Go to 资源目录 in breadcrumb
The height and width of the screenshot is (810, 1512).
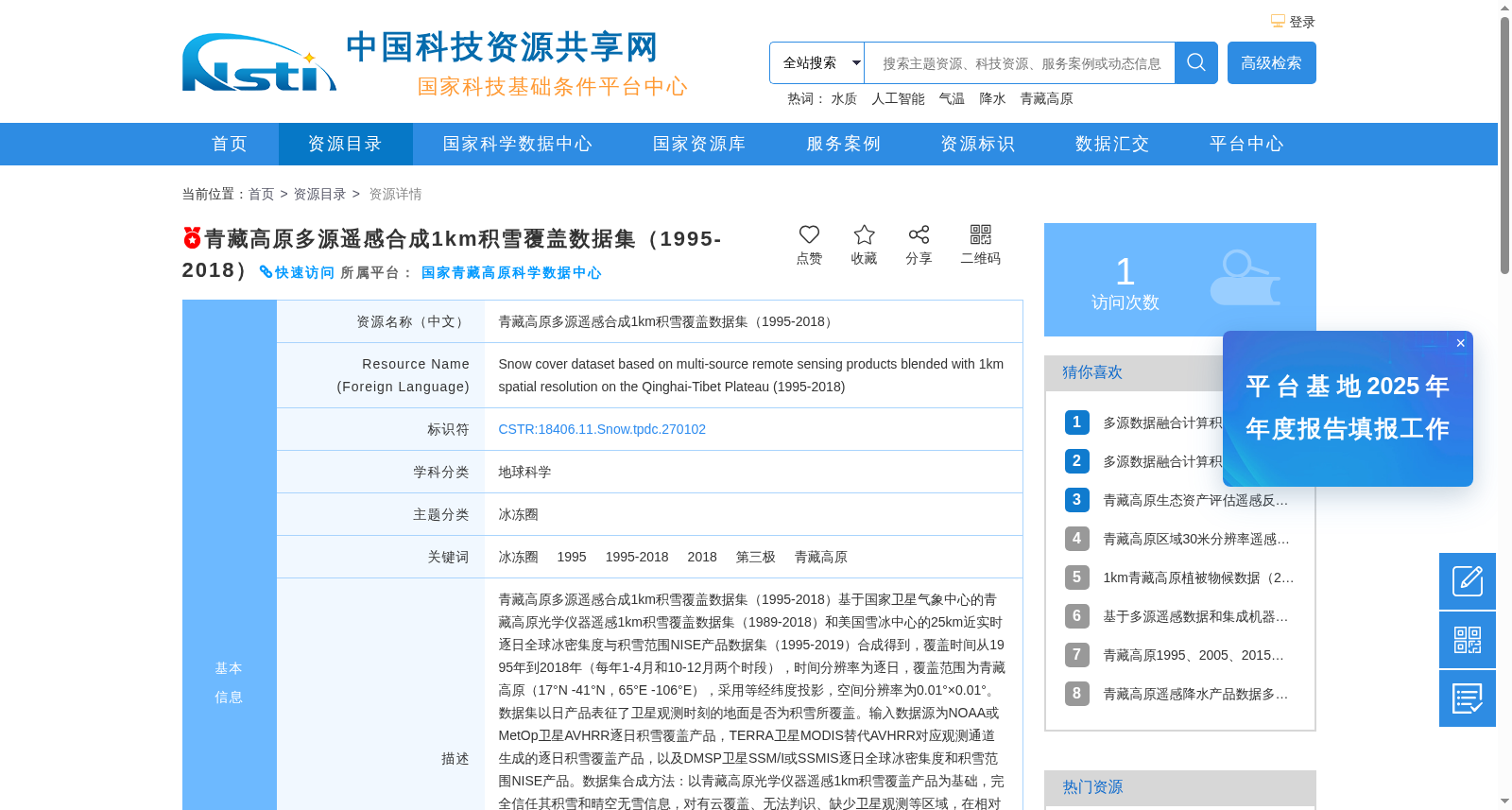[x=319, y=194]
